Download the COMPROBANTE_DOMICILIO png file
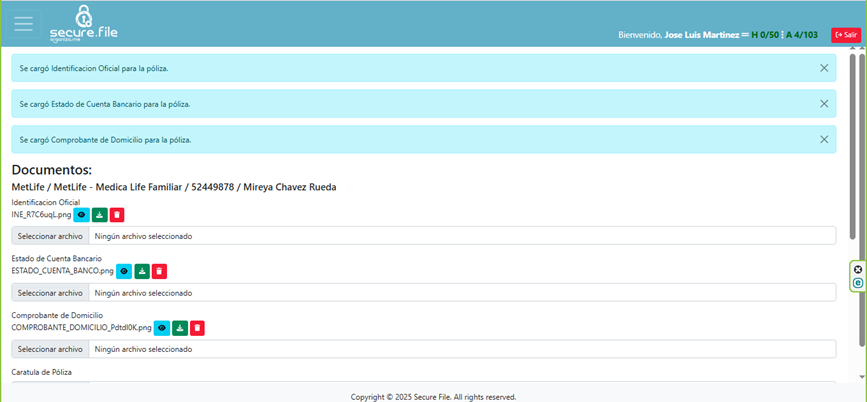The width and height of the screenshot is (867, 402). (x=180, y=327)
